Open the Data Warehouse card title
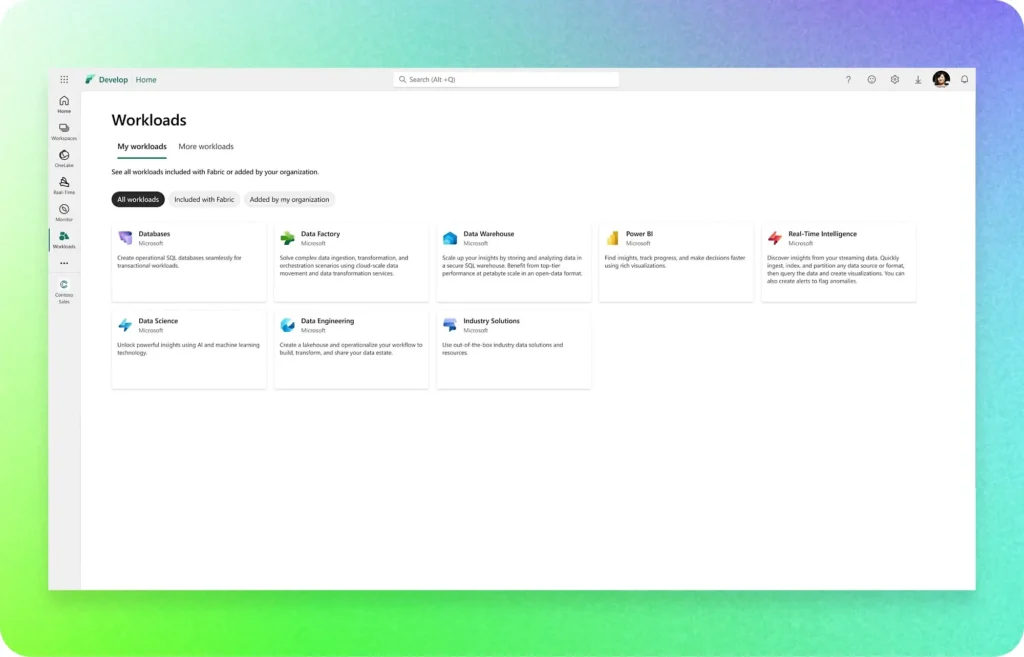This screenshot has width=1024, height=657. pyautogui.click(x=488, y=234)
